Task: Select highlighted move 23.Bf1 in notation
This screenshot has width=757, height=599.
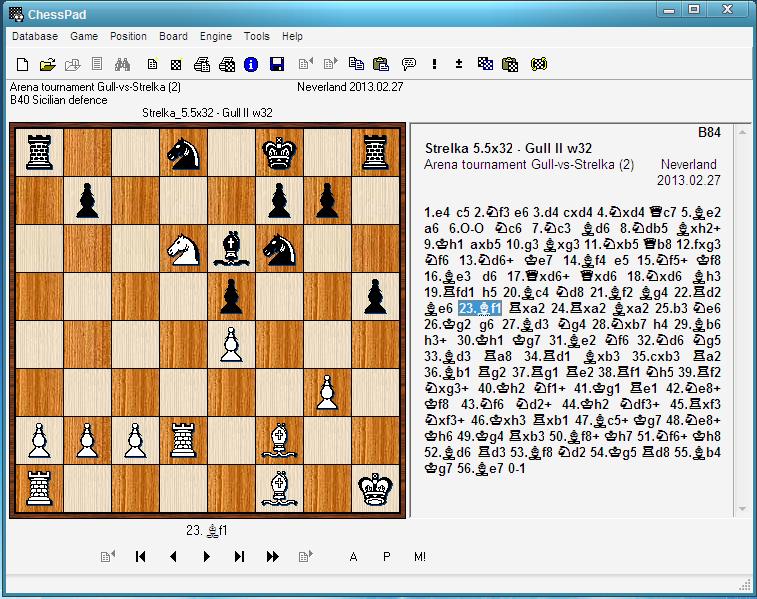Action: [480, 308]
